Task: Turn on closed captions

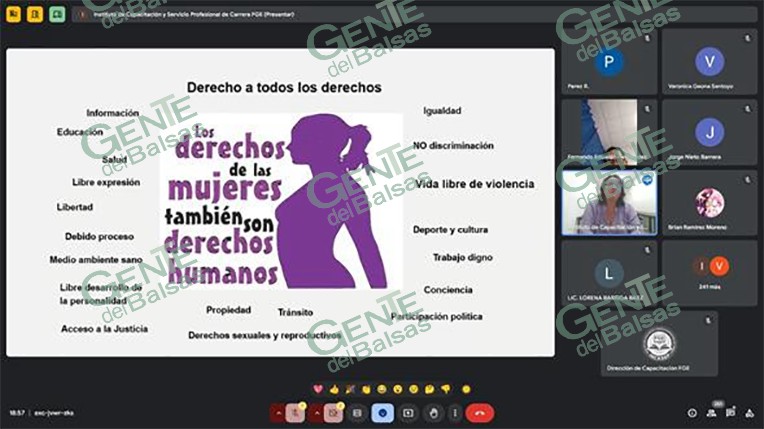Action: click(358, 412)
